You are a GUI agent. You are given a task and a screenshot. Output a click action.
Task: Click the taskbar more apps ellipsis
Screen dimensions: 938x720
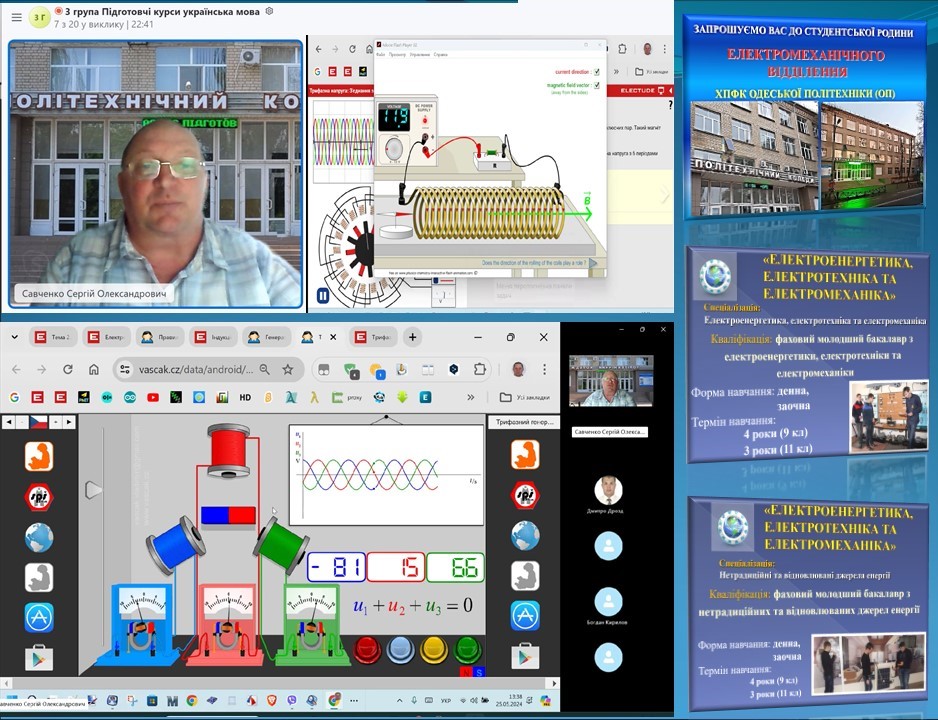[354, 700]
